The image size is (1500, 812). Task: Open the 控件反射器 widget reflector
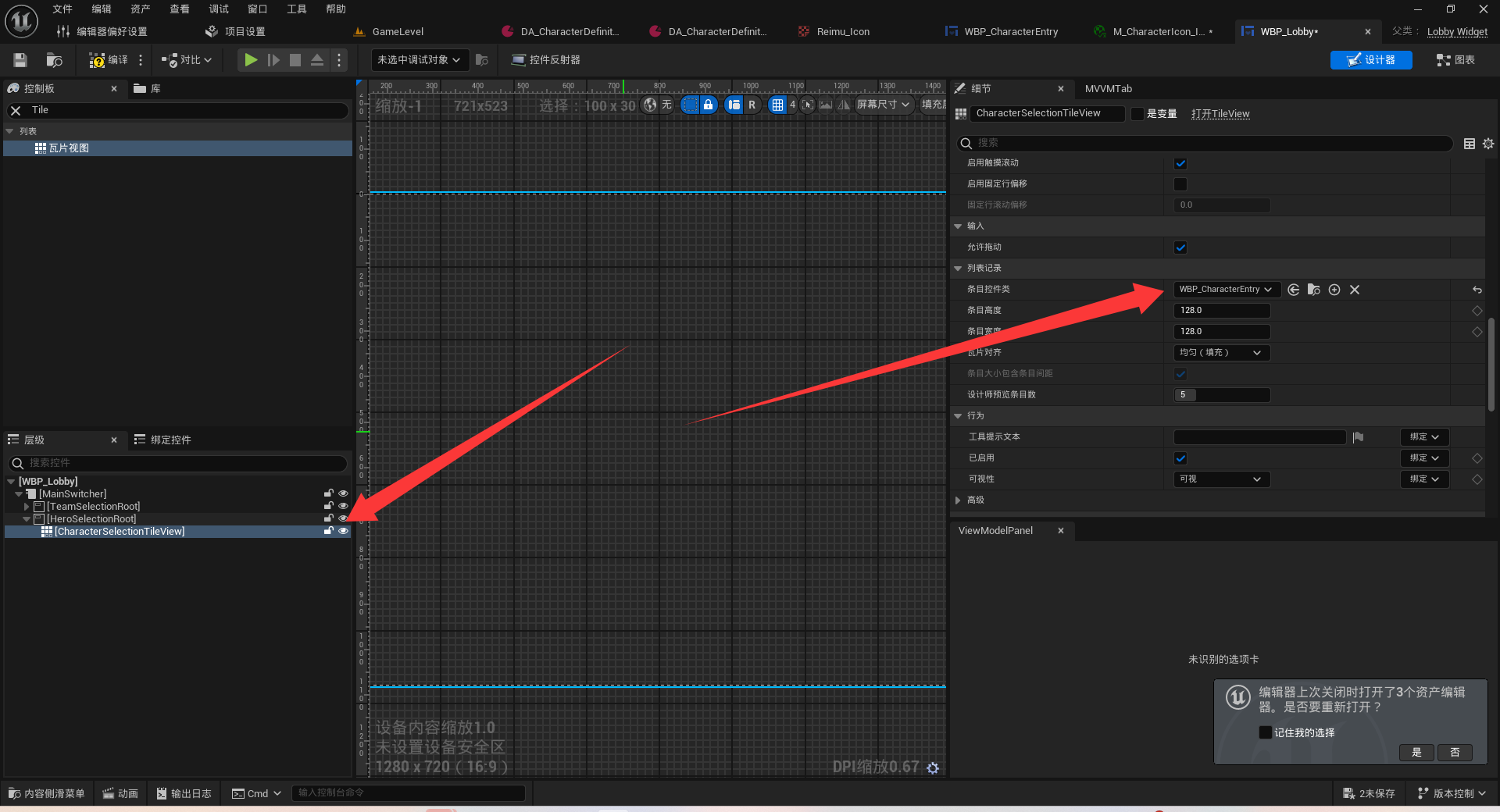[x=546, y=60]
